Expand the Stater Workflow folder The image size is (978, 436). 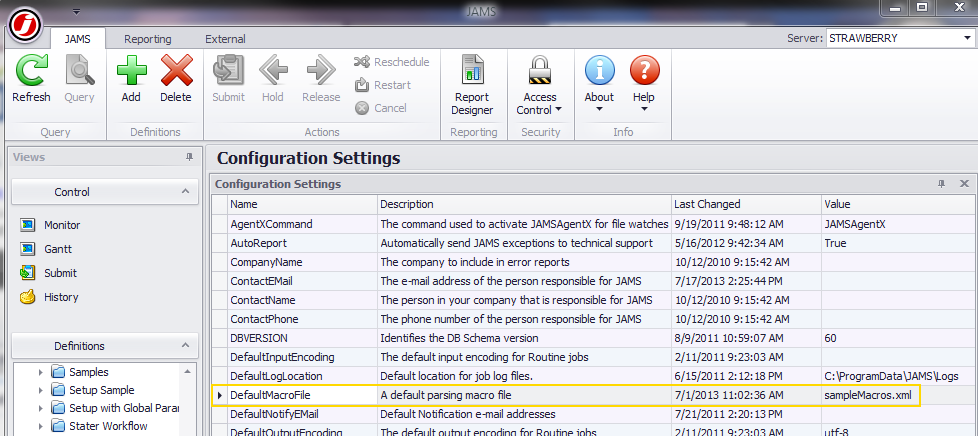click(x=41, y=427)
